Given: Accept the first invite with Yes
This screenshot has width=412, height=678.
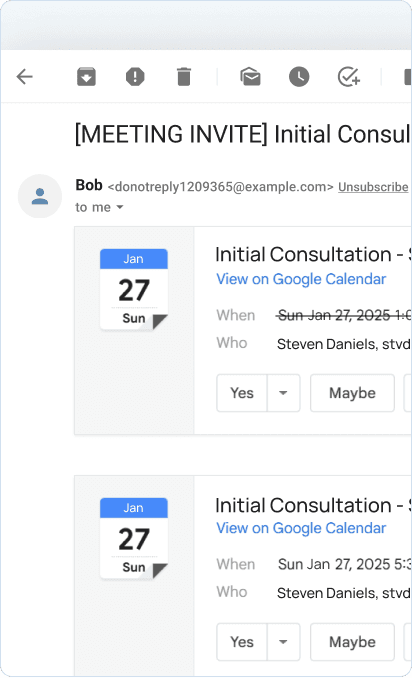Looking at the screenshot, I should (x=242, y=393).
